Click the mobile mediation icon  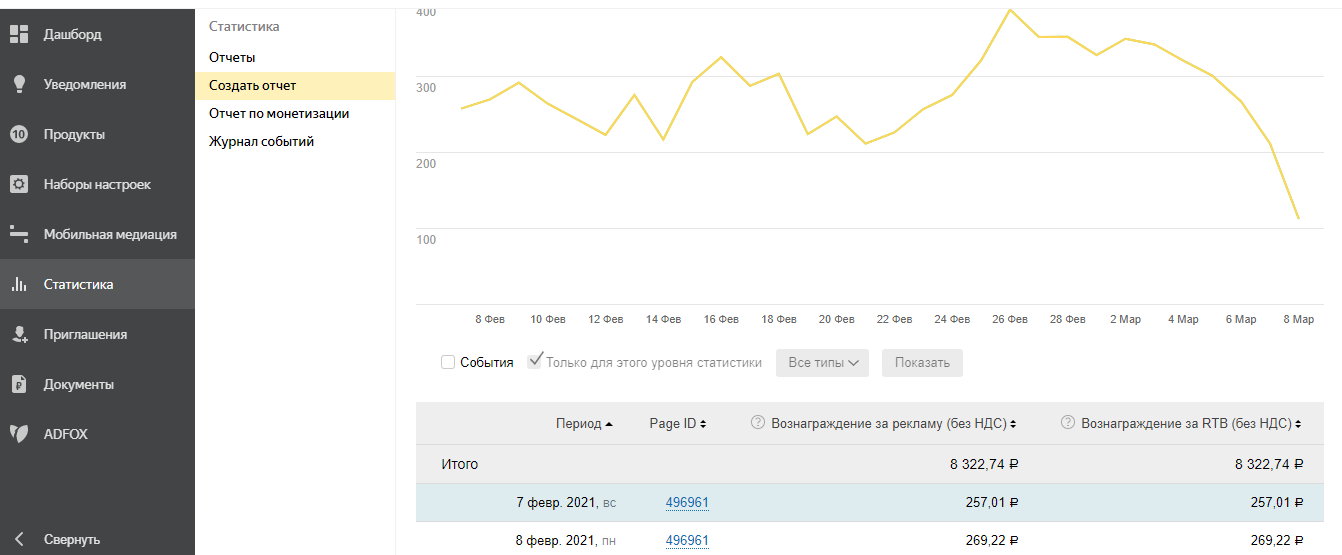point(18,234)
